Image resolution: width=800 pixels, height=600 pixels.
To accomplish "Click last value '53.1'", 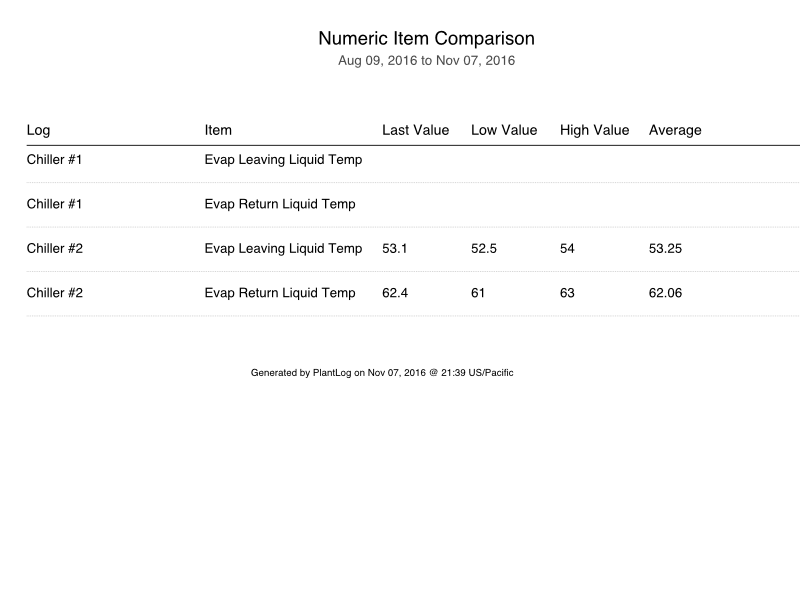I will point(394,248).
